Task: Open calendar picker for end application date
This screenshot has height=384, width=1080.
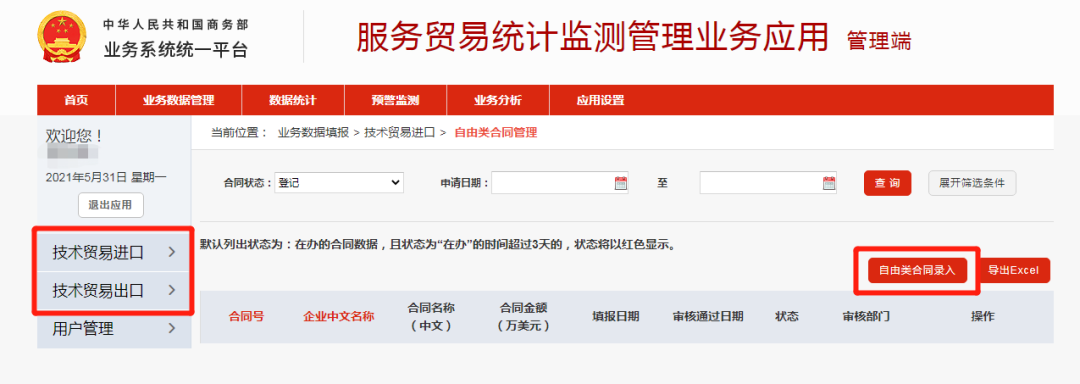Action: pos(829,183)
